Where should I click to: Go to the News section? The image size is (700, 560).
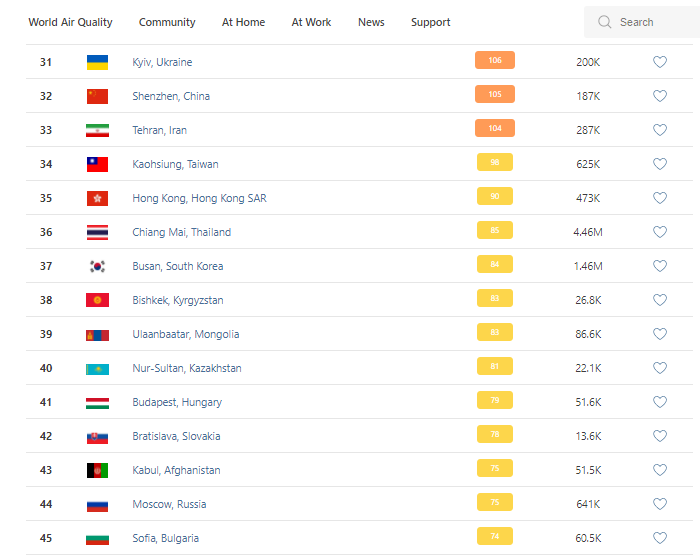(371, 22)
